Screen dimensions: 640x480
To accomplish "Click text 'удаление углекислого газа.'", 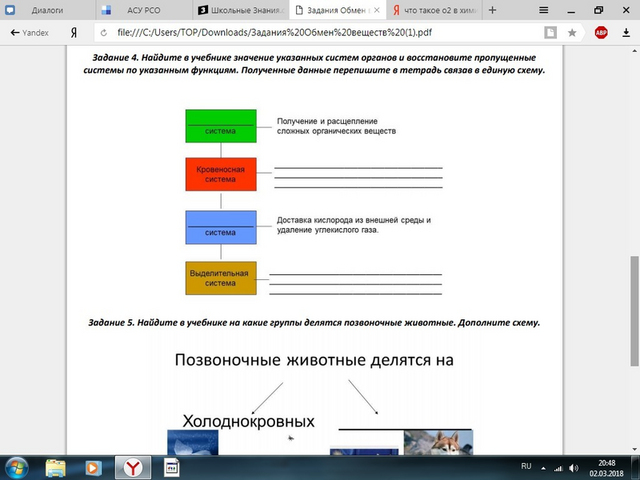I will coord(327,230).
